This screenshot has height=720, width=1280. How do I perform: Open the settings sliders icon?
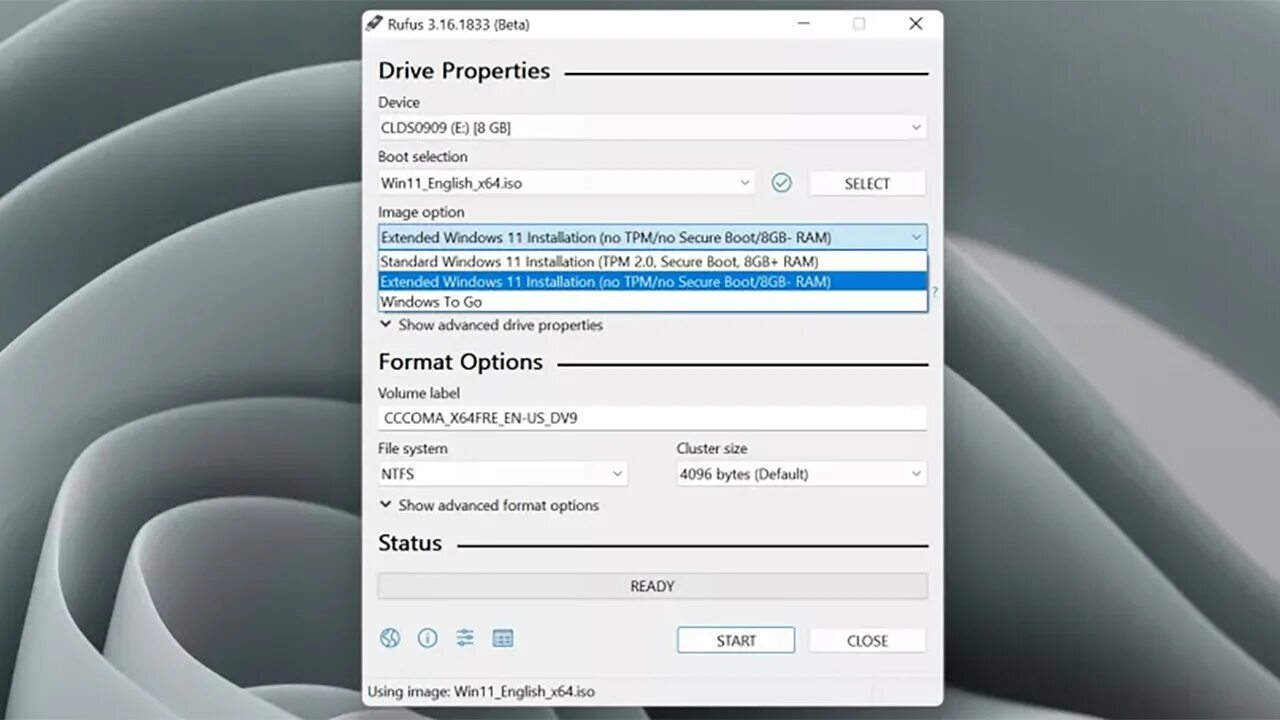465,638
